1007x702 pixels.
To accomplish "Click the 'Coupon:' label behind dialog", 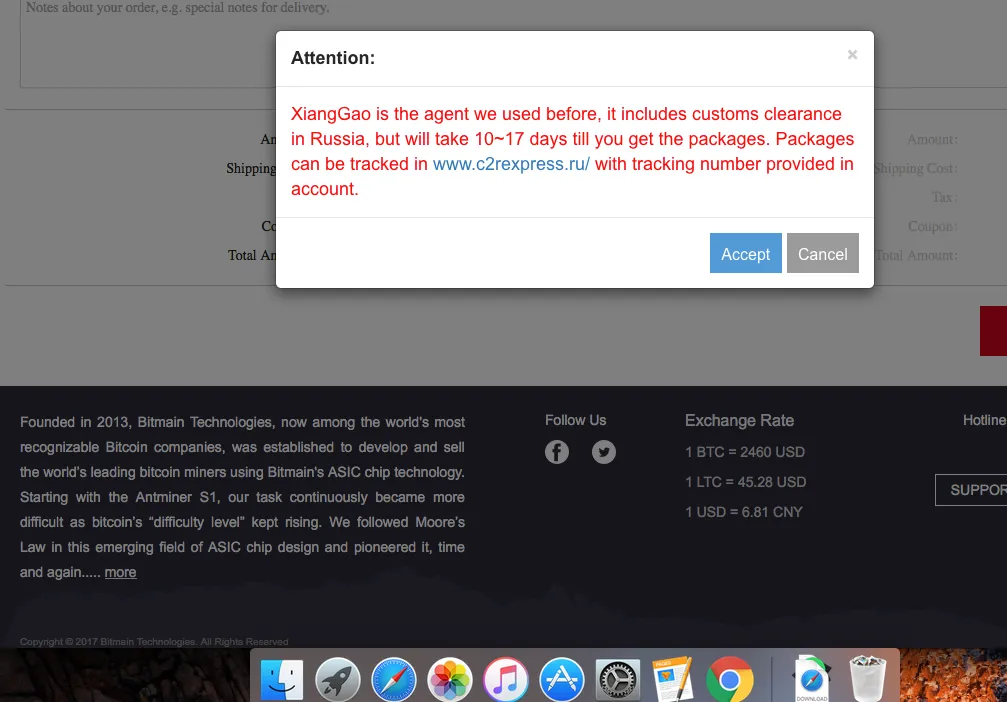I will coord(933,227).
